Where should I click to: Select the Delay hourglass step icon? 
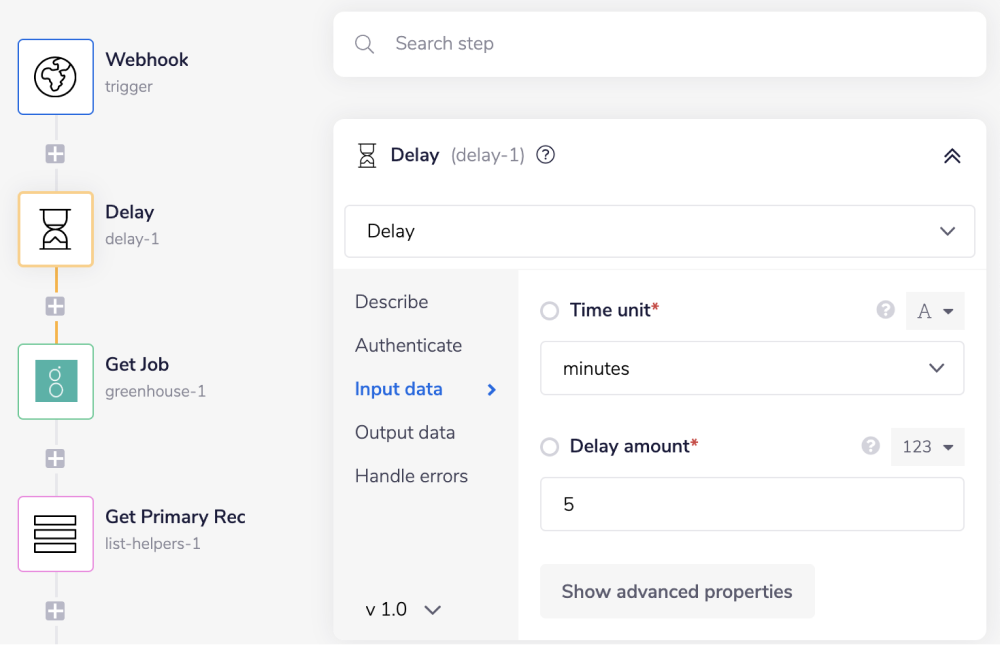pyautogui.click(x=56, y=229)
